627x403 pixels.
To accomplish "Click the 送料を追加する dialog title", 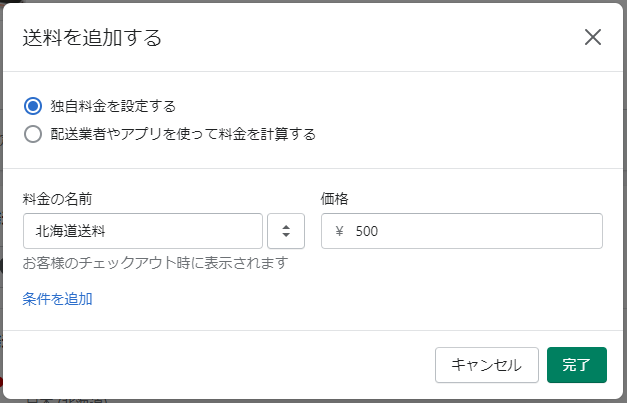I will [92, 38].
